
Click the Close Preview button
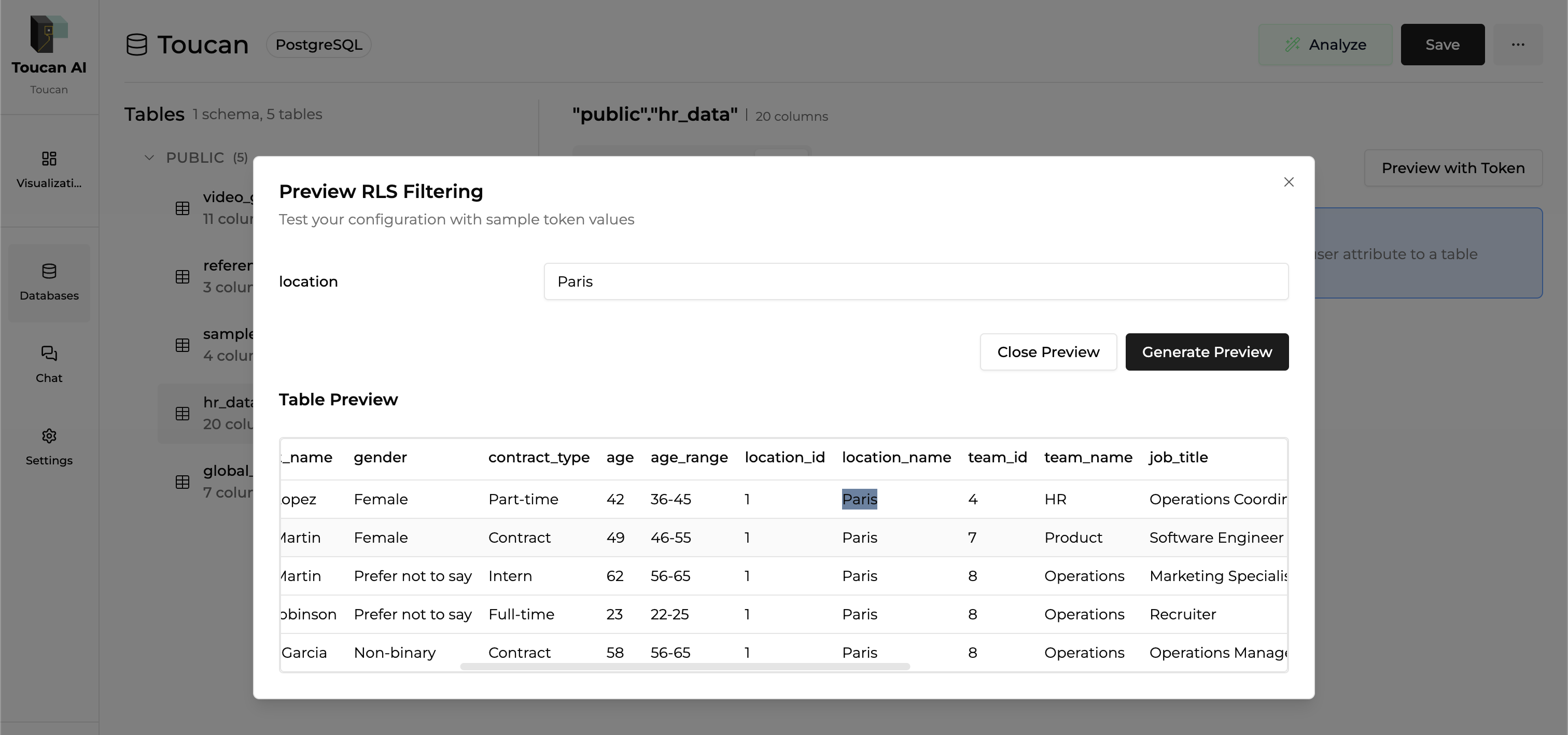[x=1047, y=351]
